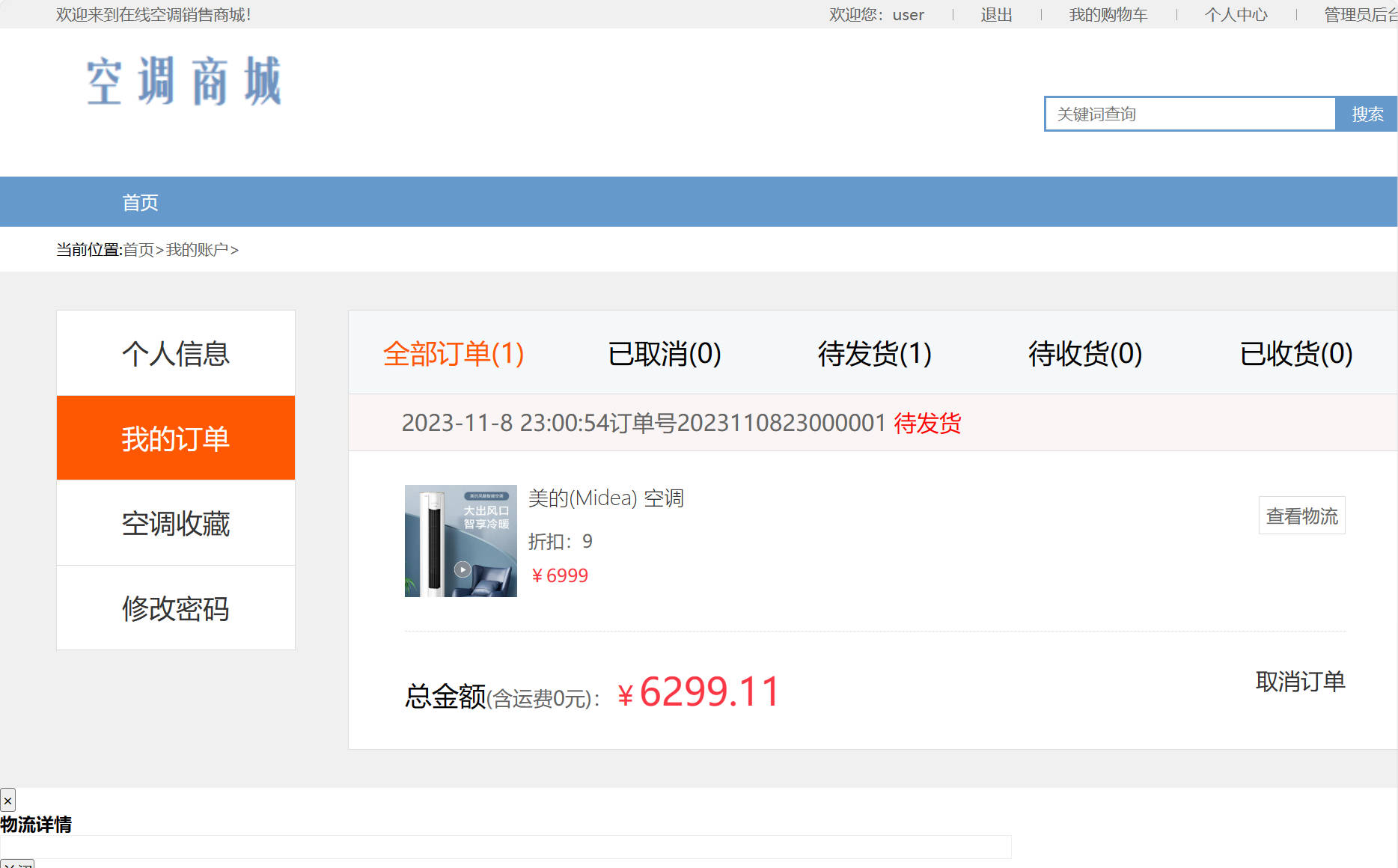Select 我的订单 in the sidebar
Screen dimensions: 1398x868
tap(176, 438)
